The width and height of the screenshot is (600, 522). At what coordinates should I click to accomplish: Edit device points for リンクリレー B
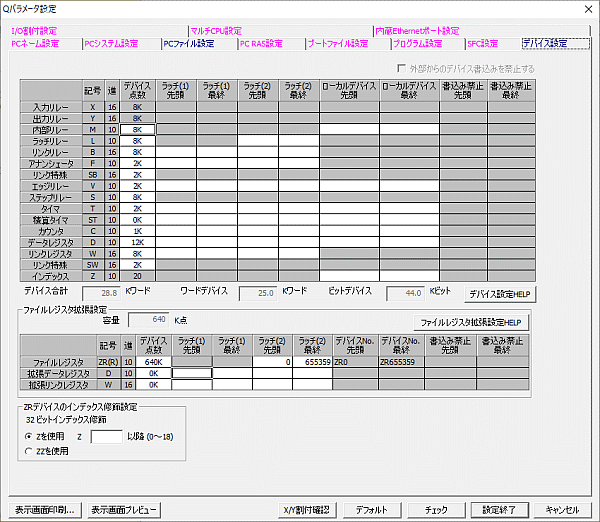(138, 152)
